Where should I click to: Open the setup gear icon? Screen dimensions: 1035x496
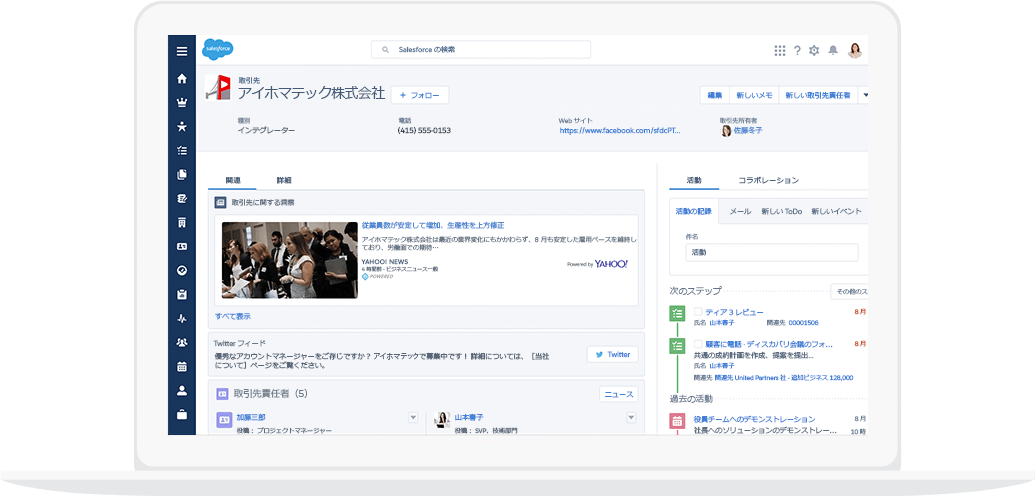point(814,51)
